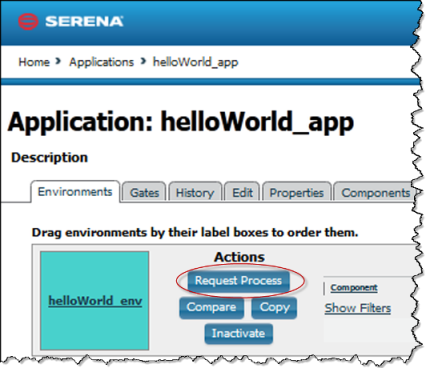The image size is (426, 368).
Task: Open the Properties tab
Action: coord(297,193)
